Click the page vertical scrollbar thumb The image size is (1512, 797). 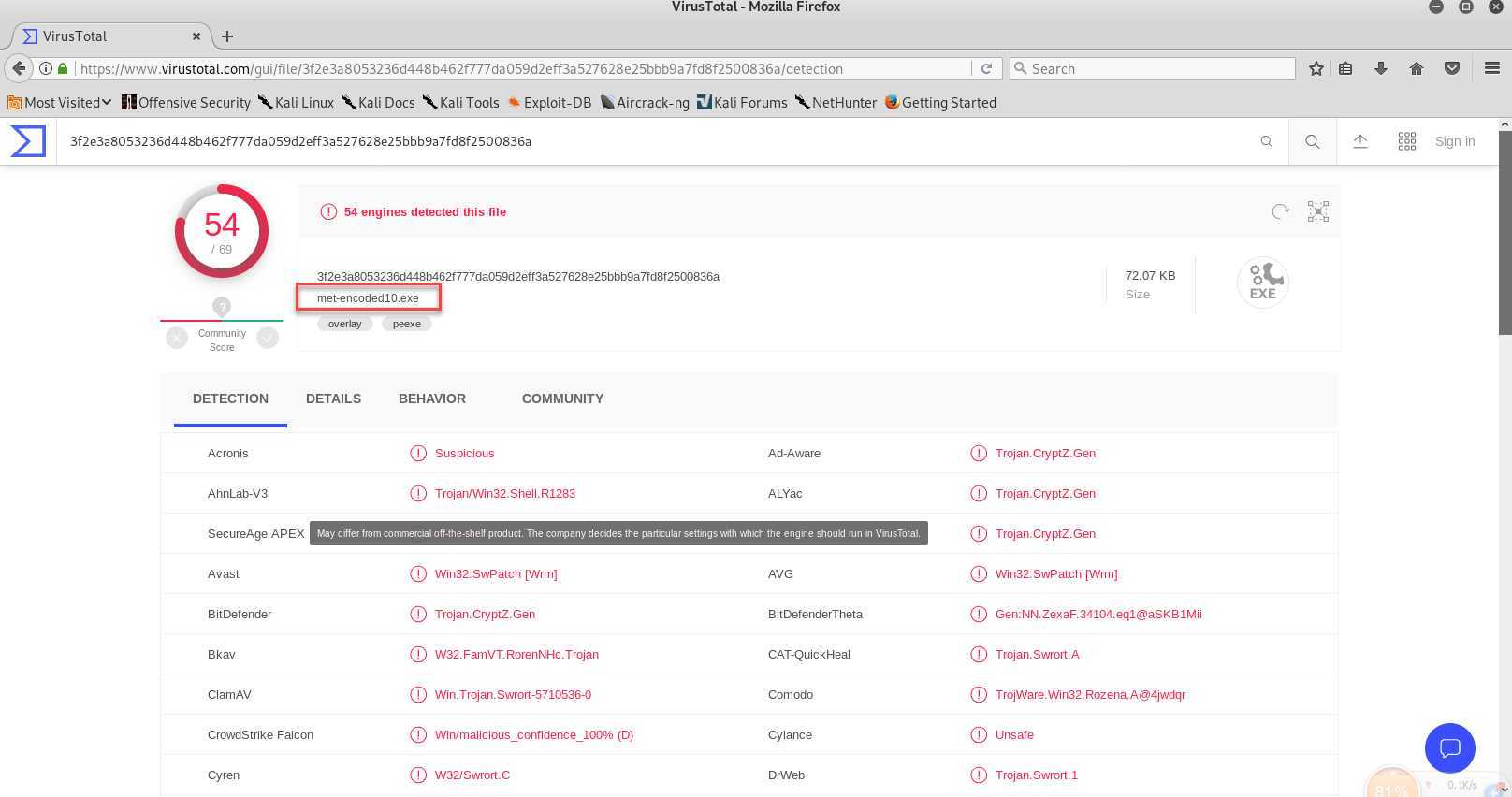[x=1505, y=232]
